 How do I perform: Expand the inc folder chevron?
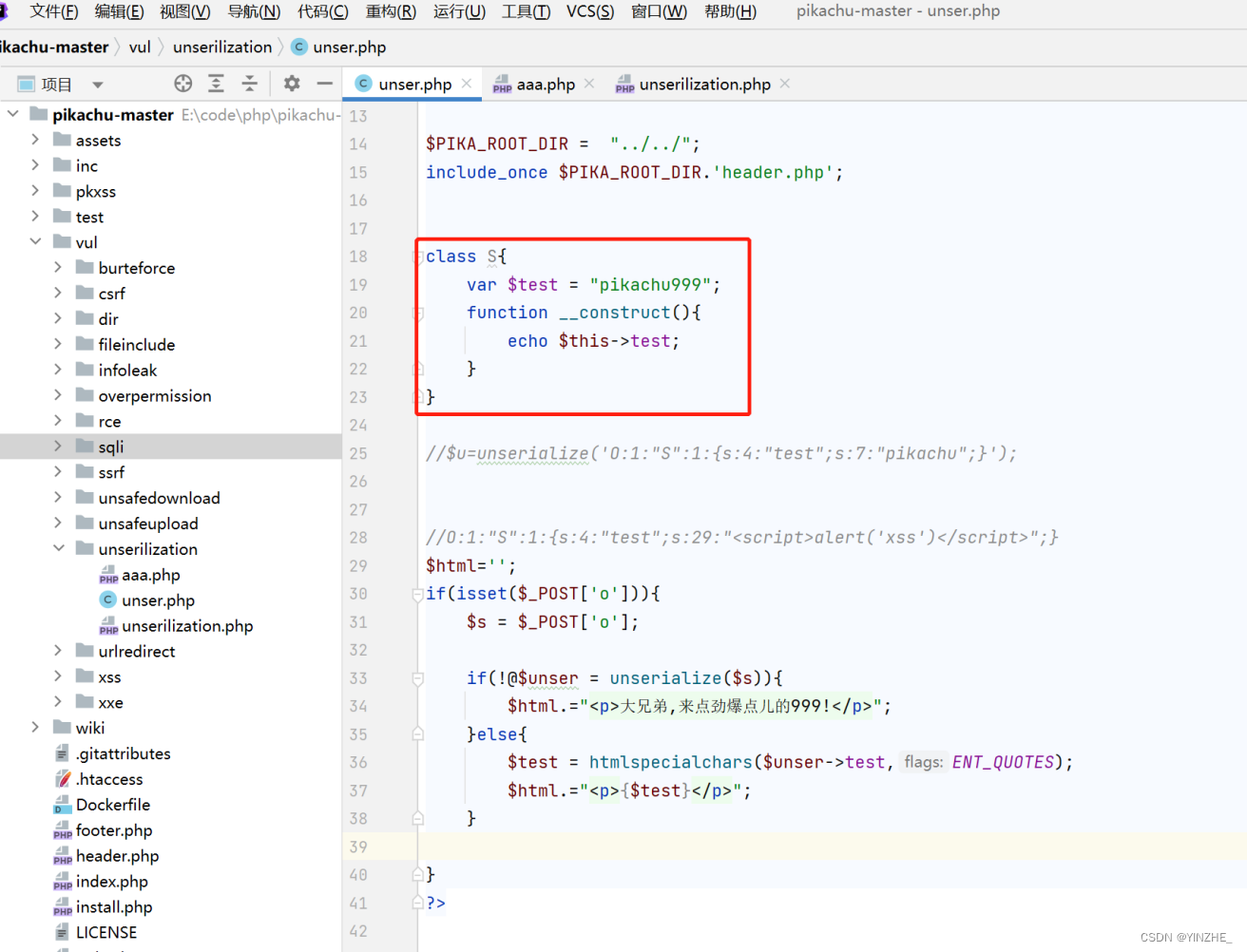pos(35,165)
